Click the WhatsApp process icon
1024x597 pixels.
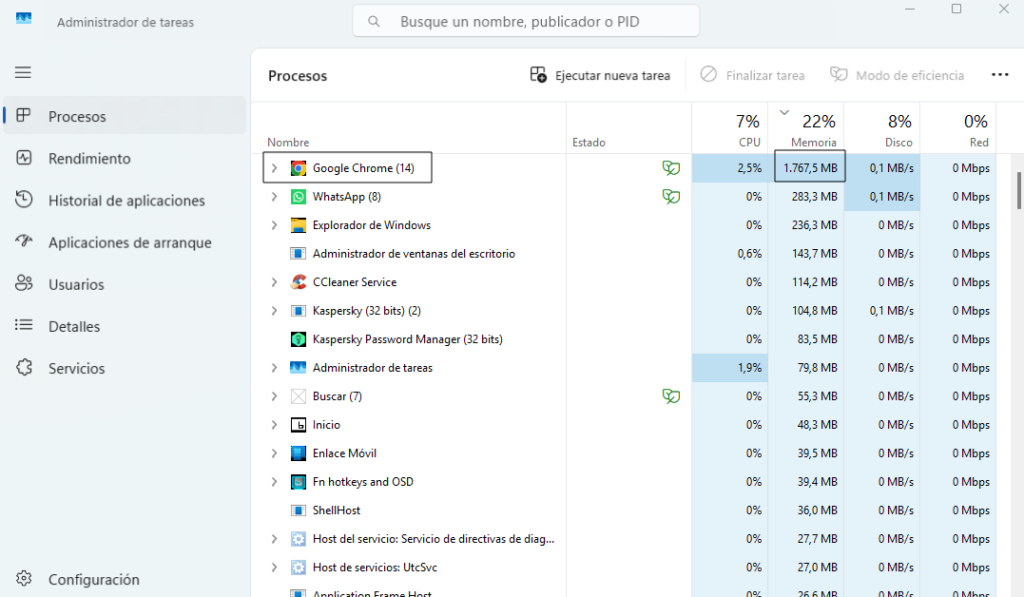(298, 197)
